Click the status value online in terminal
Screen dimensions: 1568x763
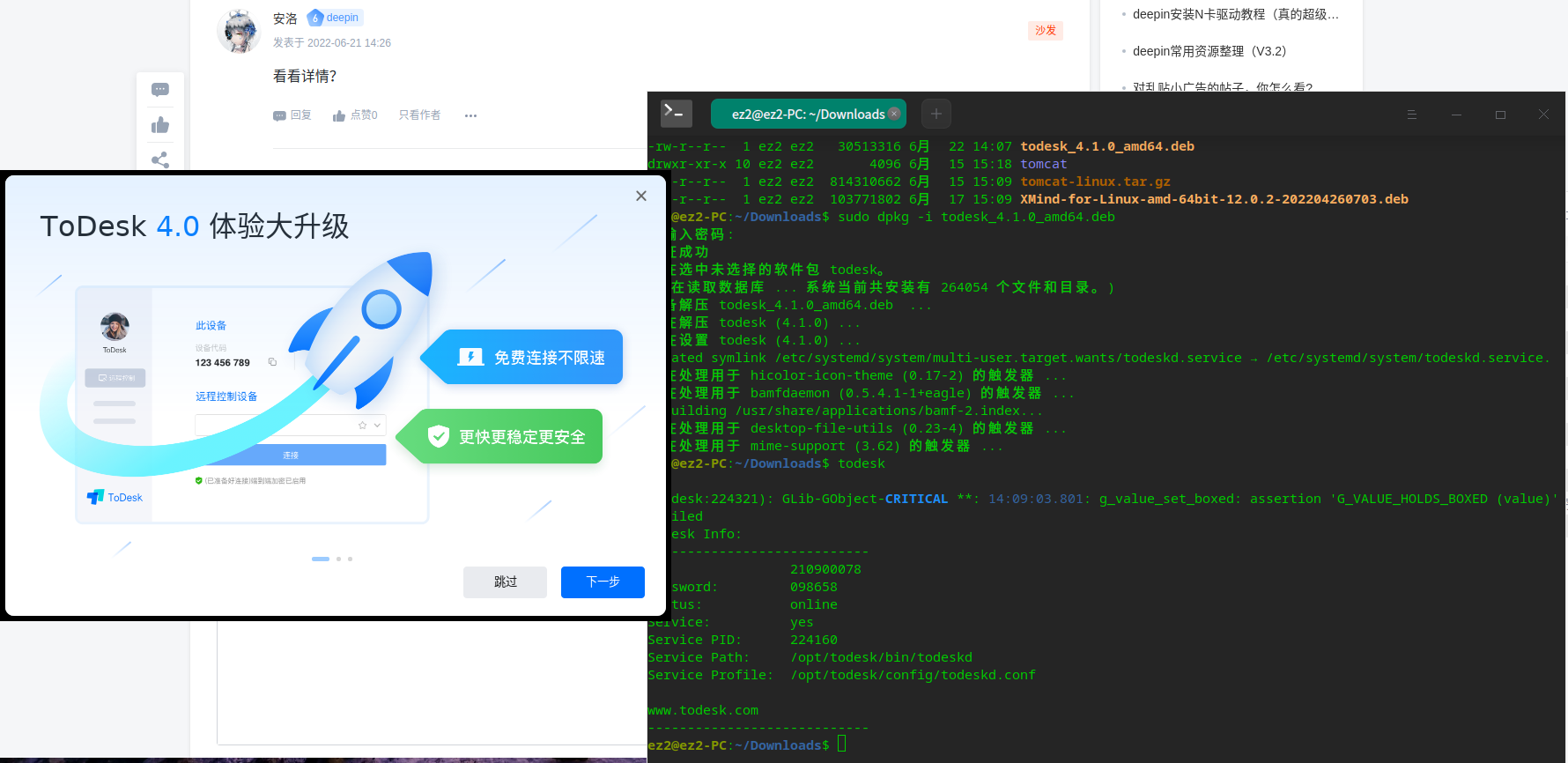point(814,604)
